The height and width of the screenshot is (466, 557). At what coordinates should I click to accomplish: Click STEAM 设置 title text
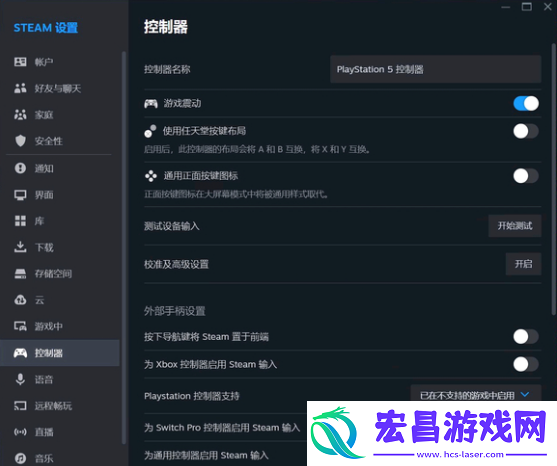[x=45, y=28]
